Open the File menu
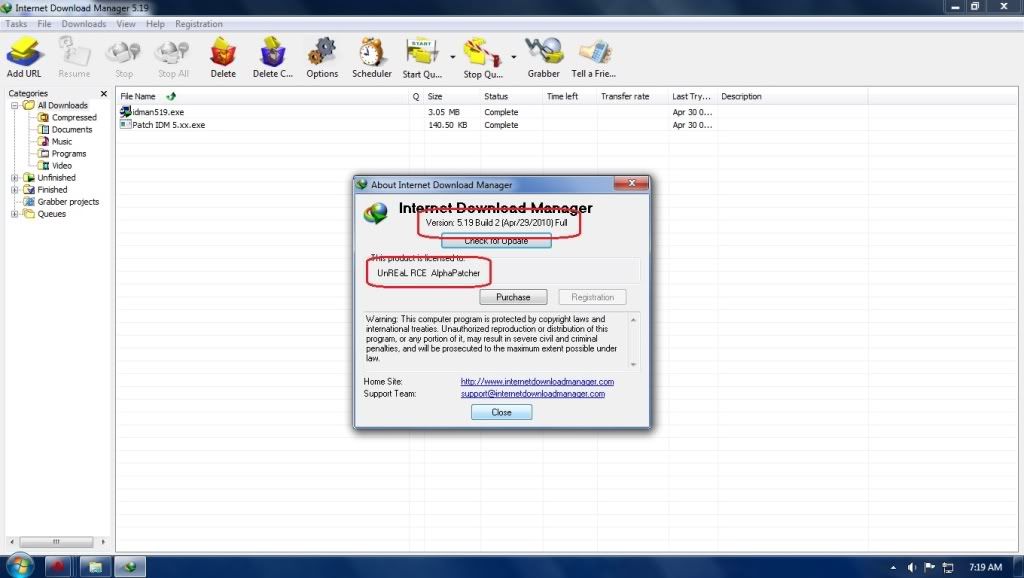 tap(44, 24)
